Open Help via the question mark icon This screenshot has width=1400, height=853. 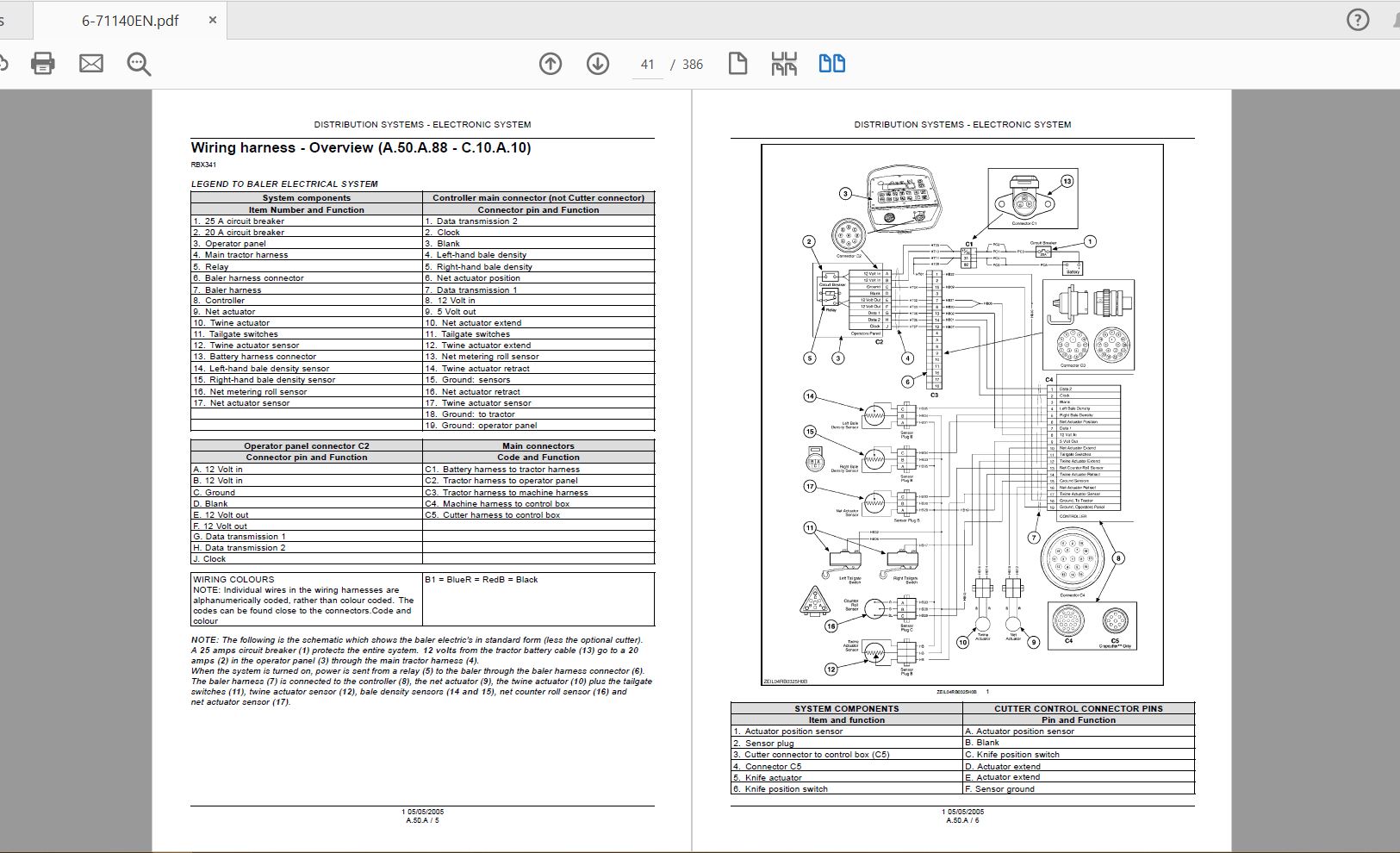tap(1359, 19)
